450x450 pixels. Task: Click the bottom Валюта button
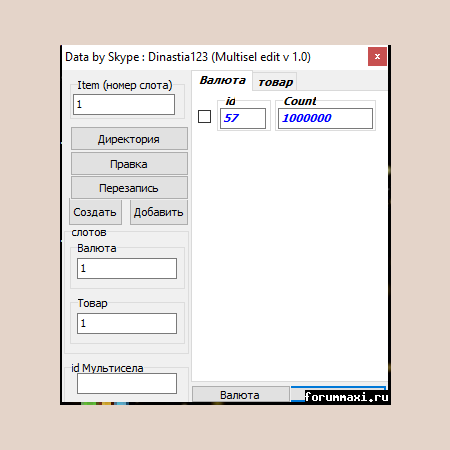pyautogui.click(x=241, y=394)
